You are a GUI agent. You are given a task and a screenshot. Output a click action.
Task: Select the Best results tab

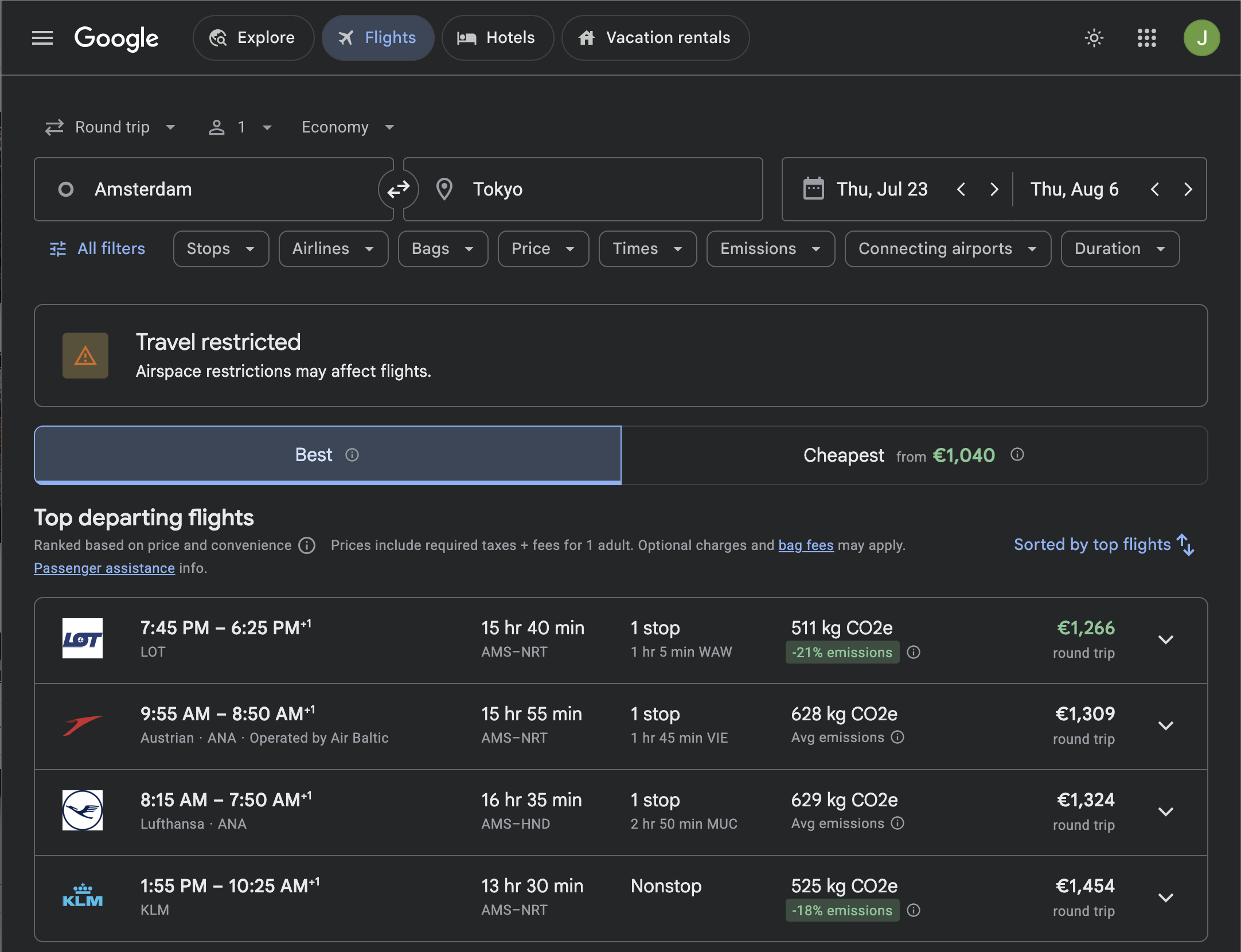(328, 455)
